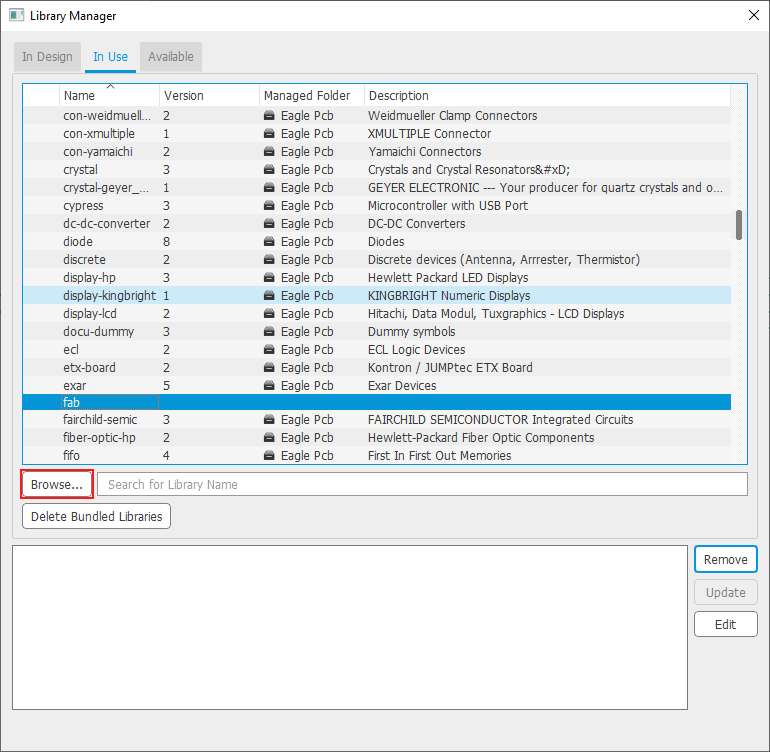Screen dimensions: 770x752
Task: Click the Browse... button
Action: 57,484
